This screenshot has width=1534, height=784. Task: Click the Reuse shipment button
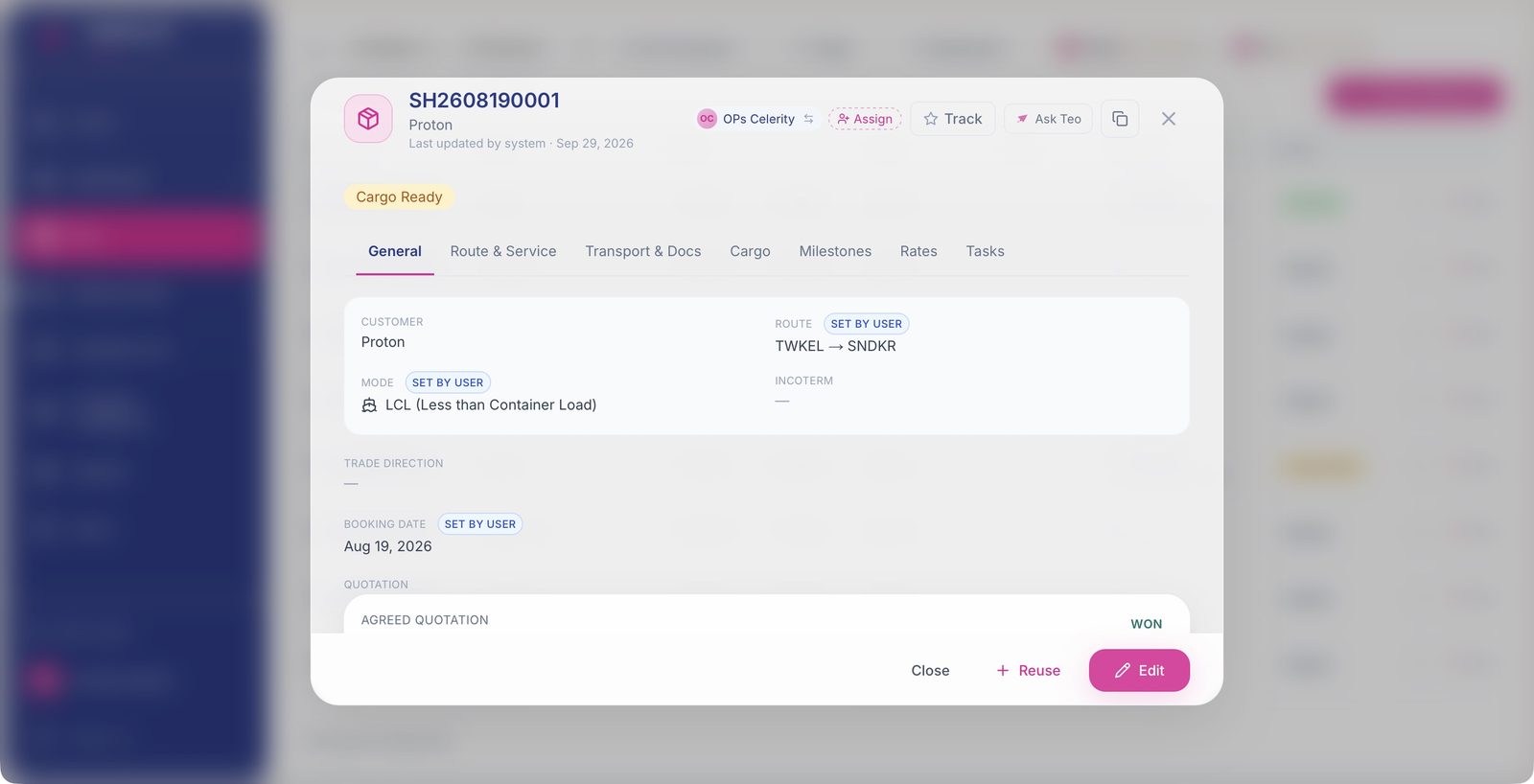coord(1028,670)
